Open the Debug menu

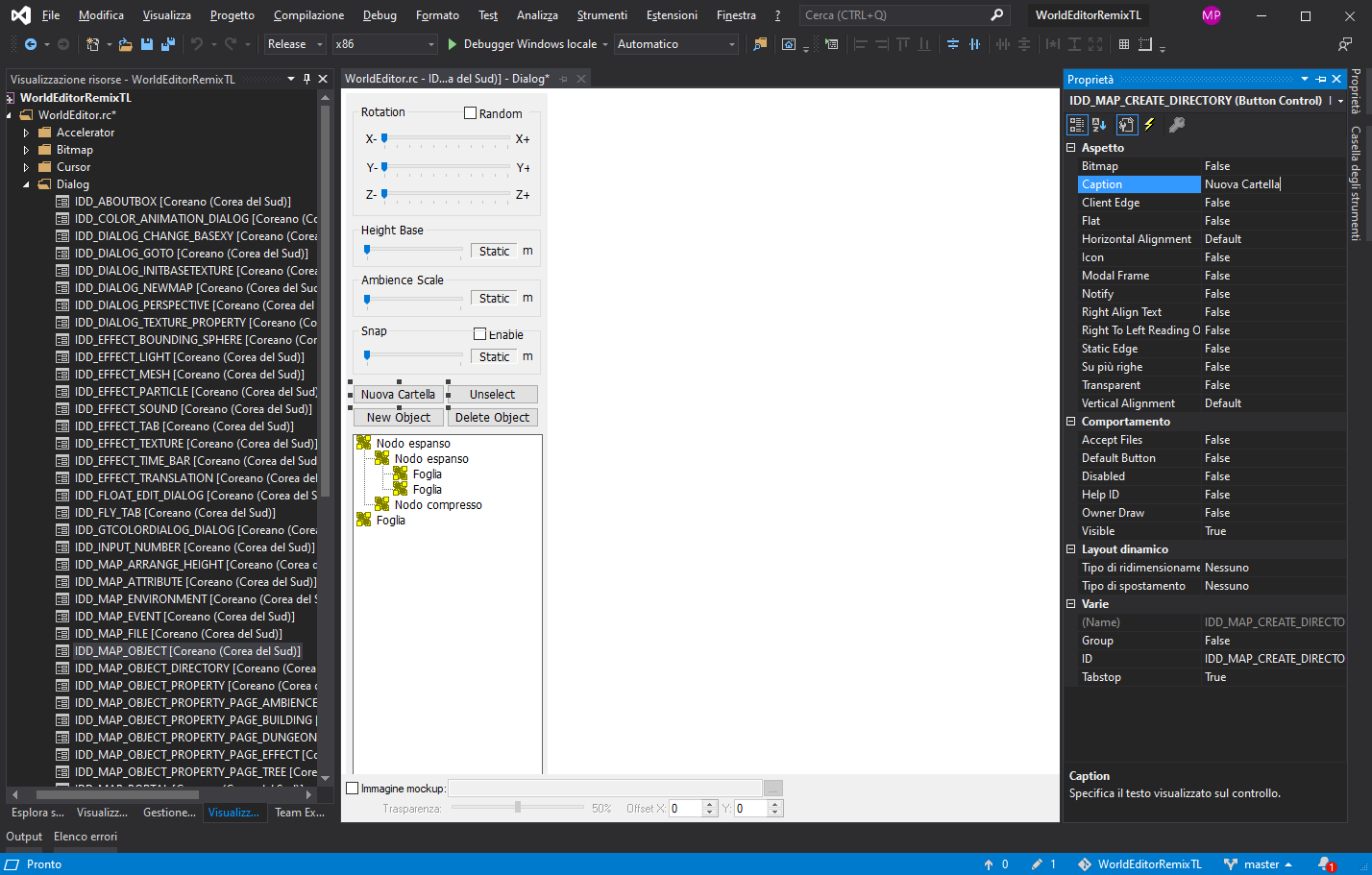380,14
